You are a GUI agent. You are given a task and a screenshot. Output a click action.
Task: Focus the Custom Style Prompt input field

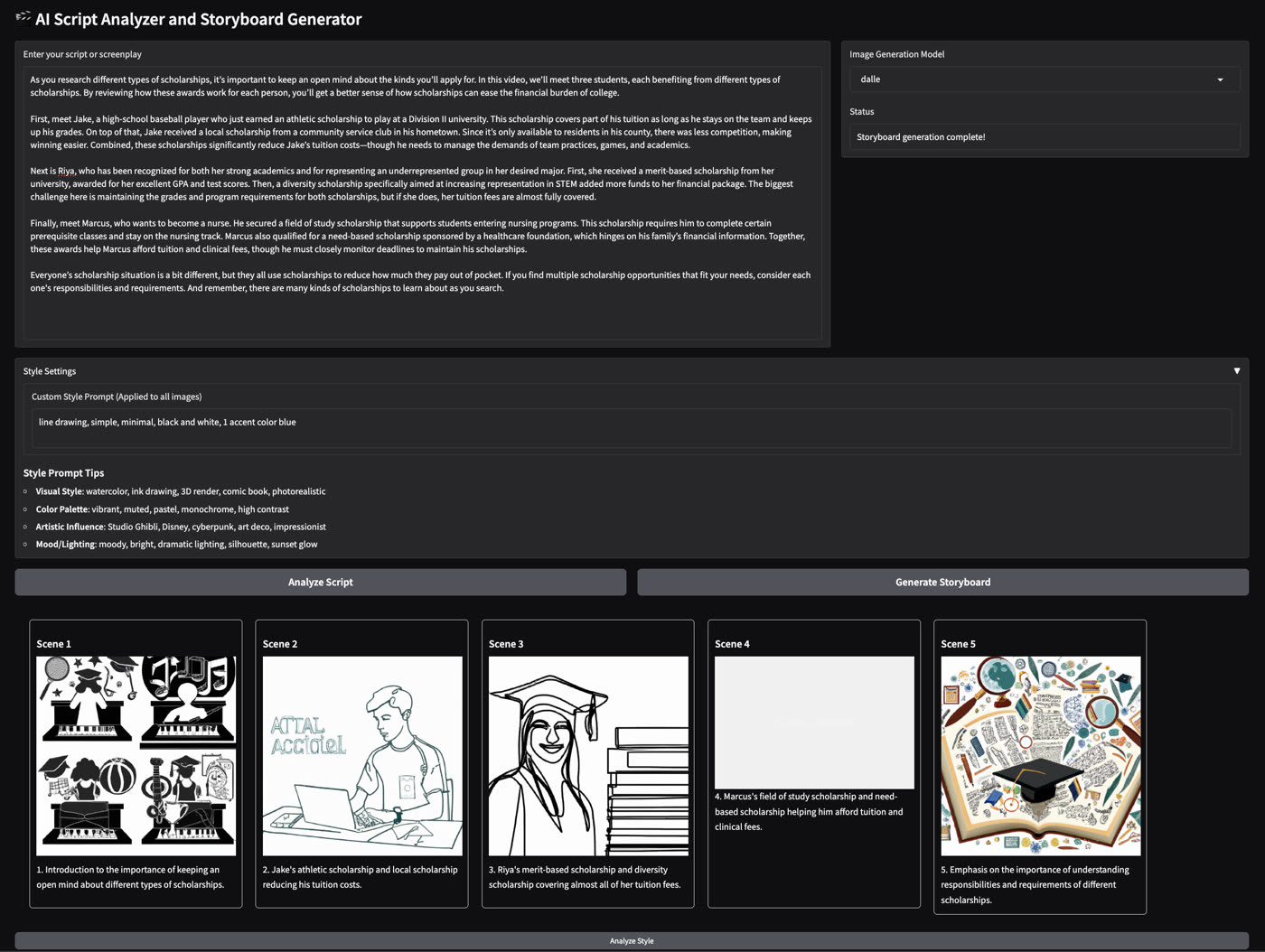pos(632,428)
